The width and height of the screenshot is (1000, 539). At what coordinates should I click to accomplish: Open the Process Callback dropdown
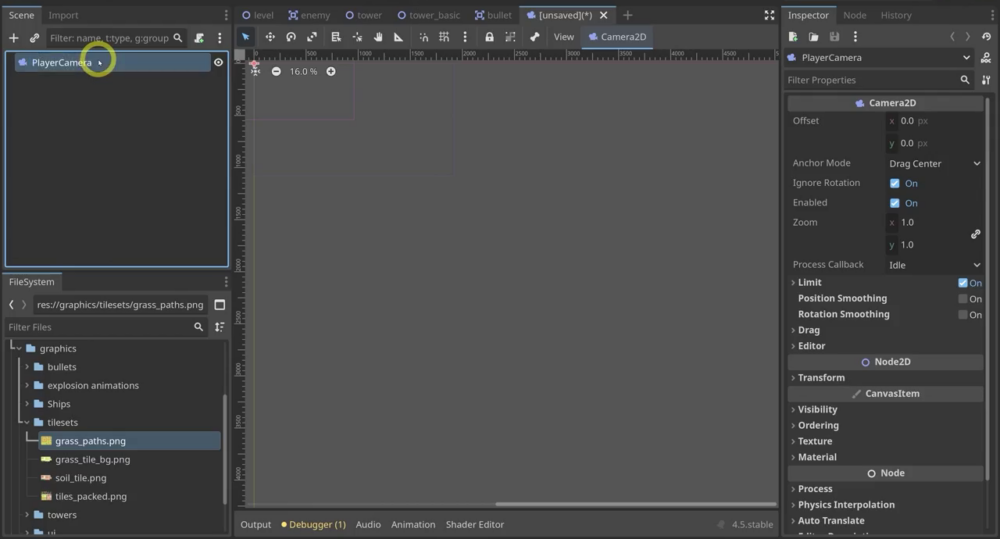click(934, 265)
